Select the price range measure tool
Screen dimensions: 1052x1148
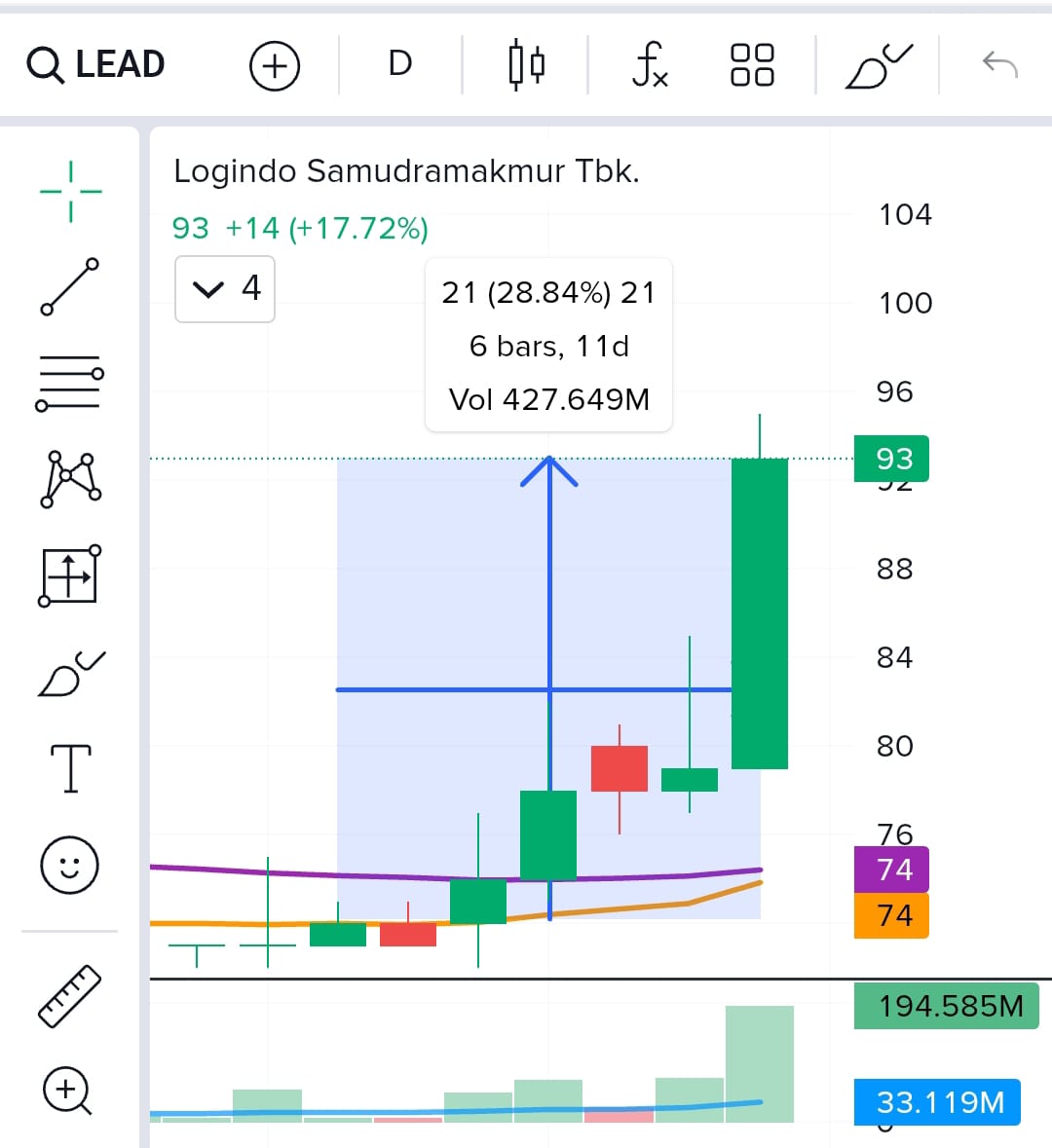point(69,576)
